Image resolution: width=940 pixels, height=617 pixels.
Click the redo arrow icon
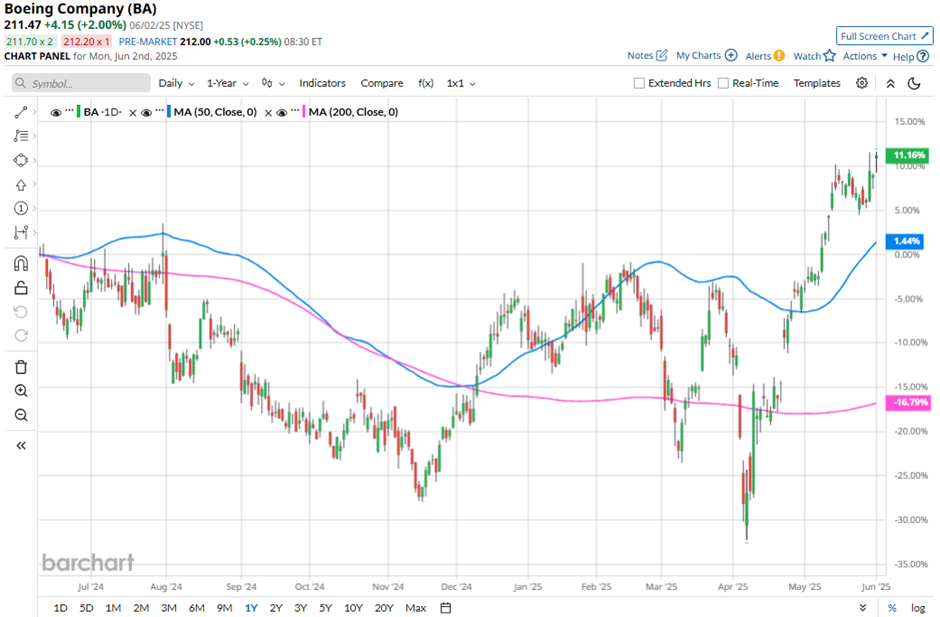pyautogui.click(x=21, y=336)
